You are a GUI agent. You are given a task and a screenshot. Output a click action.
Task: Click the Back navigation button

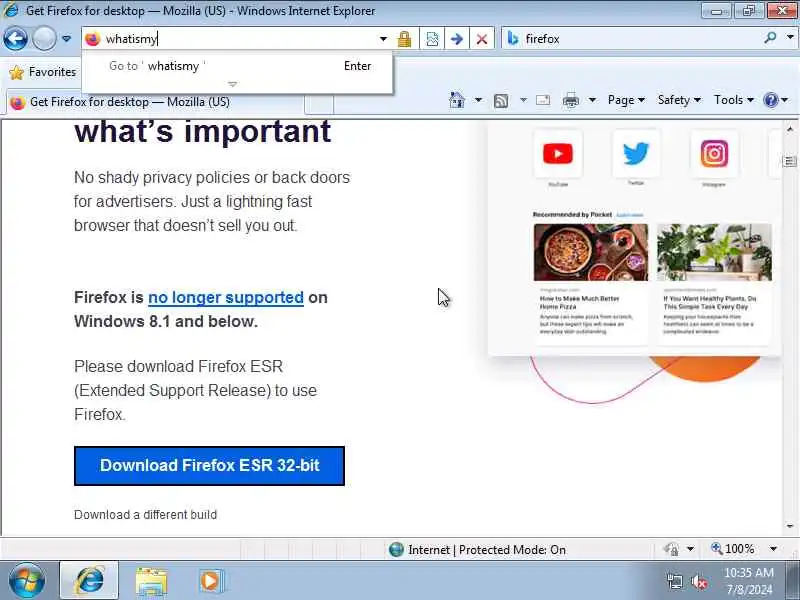15,39
